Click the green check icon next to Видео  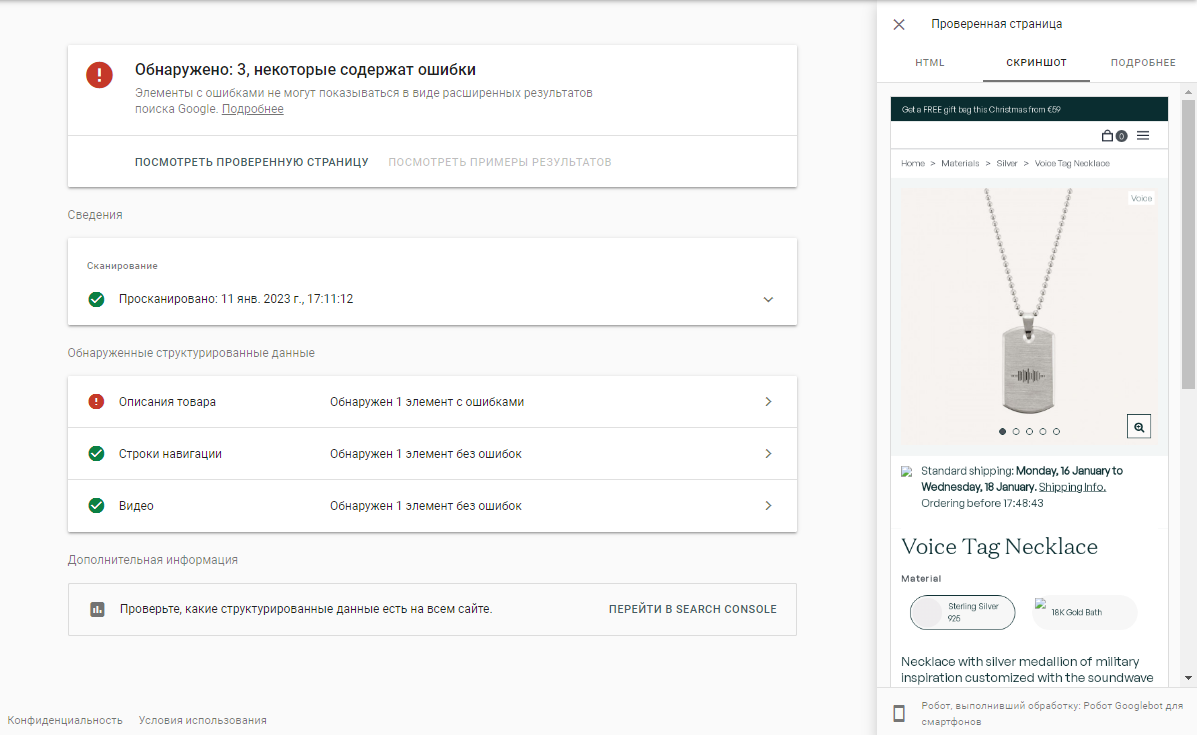point(96,506)
